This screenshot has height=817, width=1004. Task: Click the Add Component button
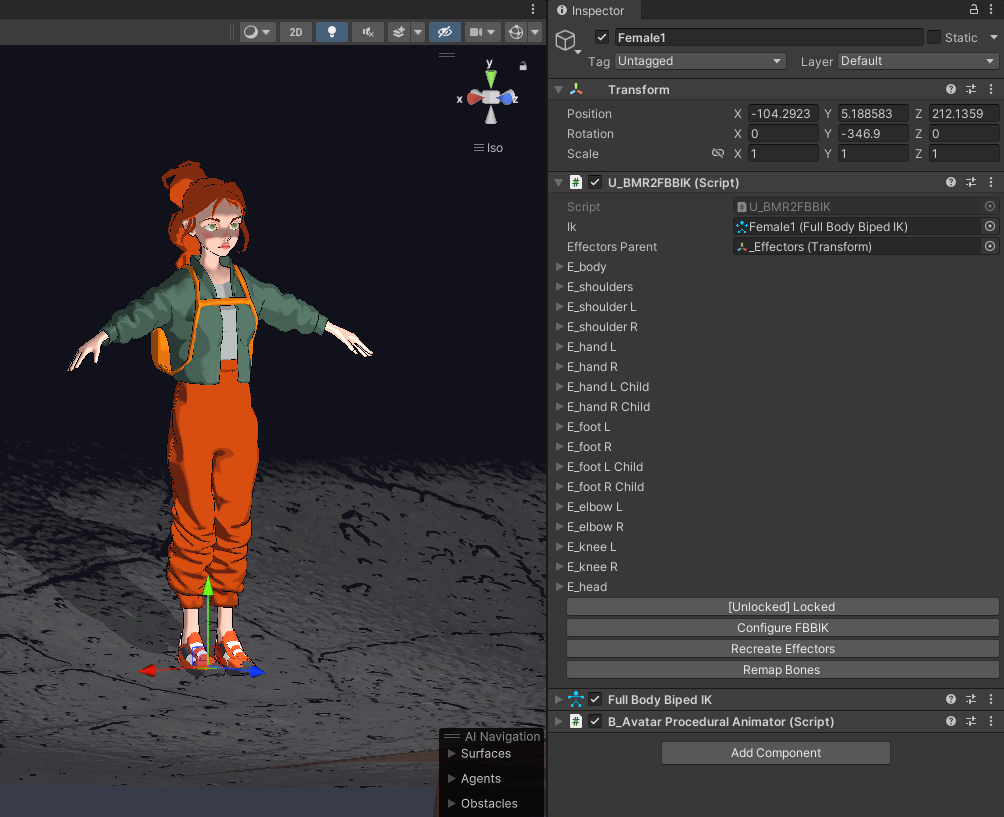[775, 753]
